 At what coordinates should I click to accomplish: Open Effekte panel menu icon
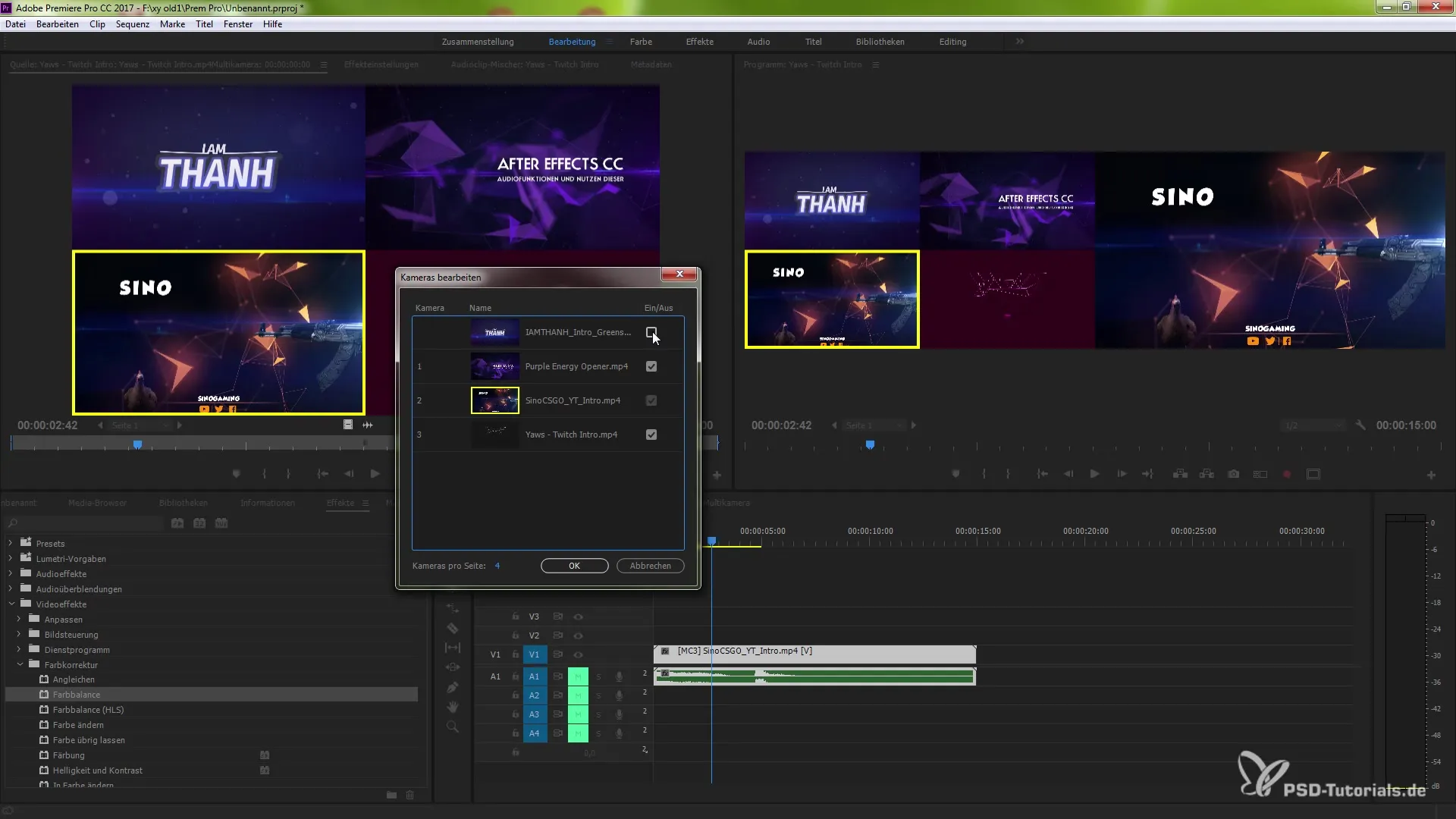(365, 503)
